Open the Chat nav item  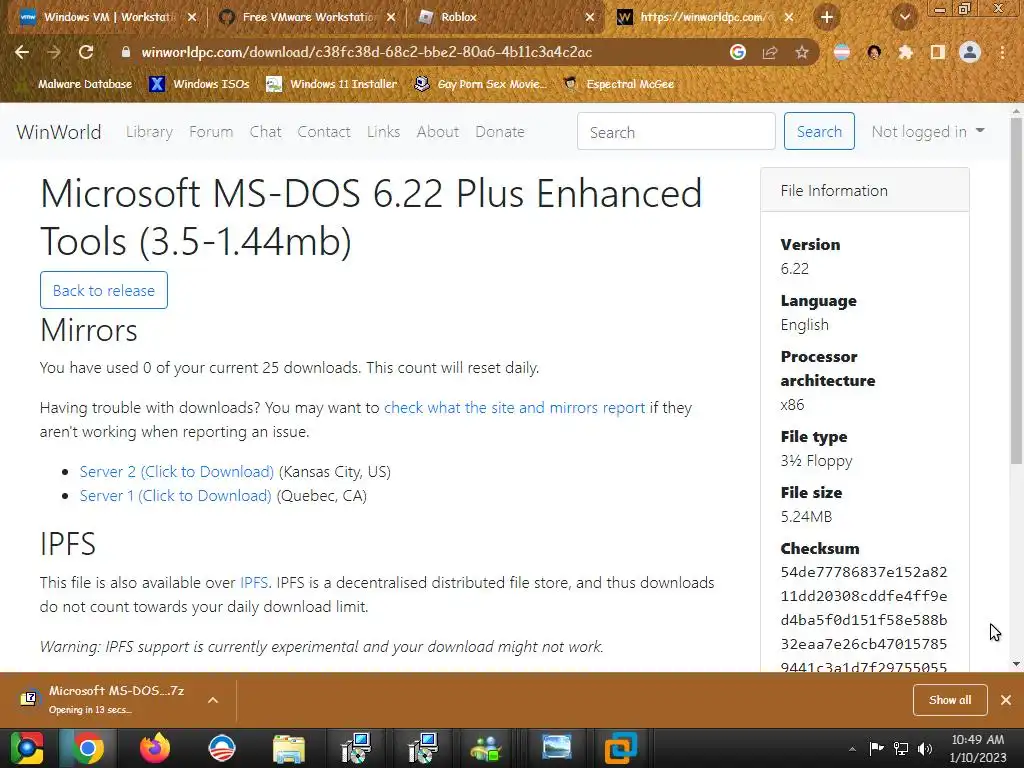265,132
